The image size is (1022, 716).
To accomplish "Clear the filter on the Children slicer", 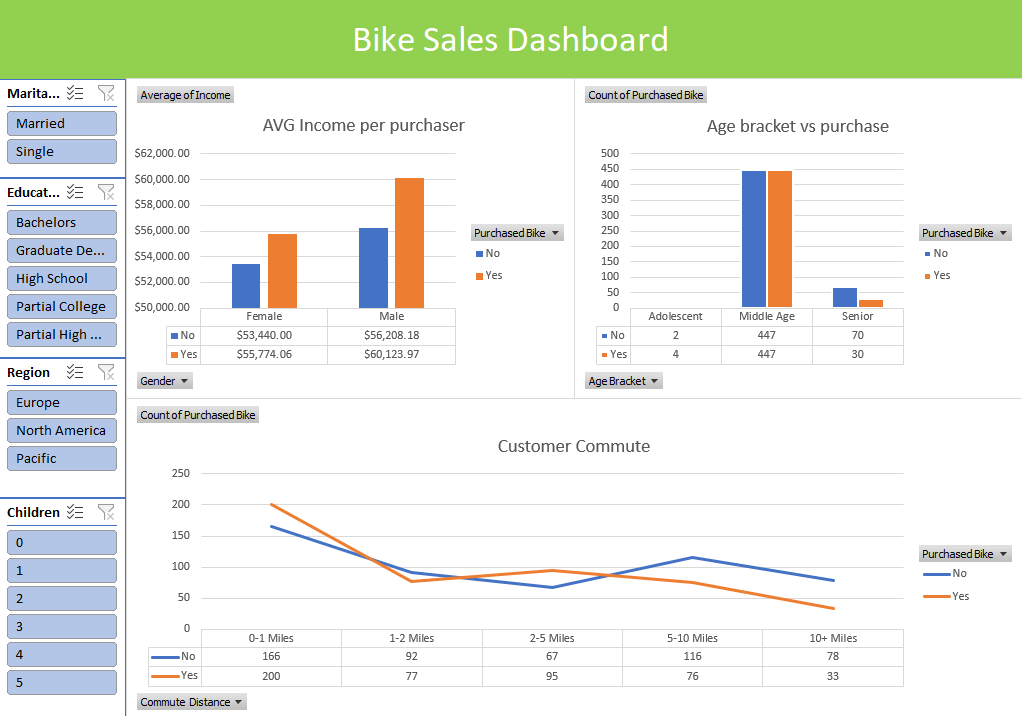I will 106,512.
